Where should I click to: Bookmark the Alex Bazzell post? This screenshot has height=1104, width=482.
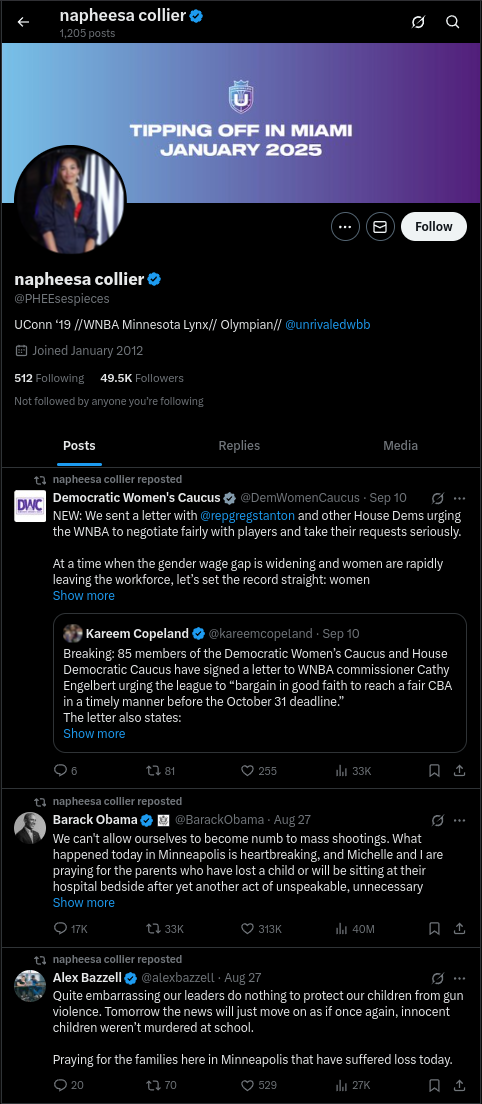[435, 1085]
